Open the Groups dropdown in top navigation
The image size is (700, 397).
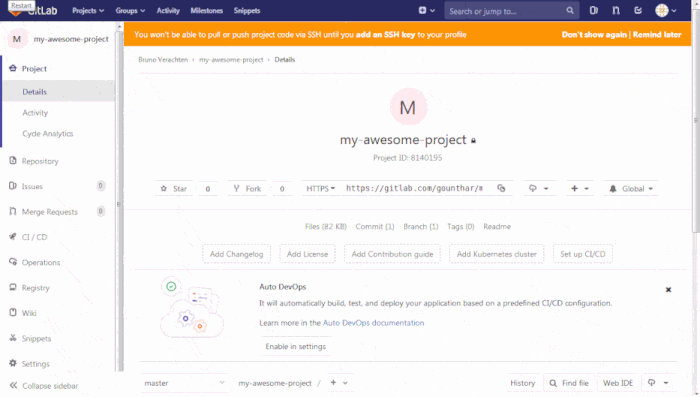(x=130, y=10)
